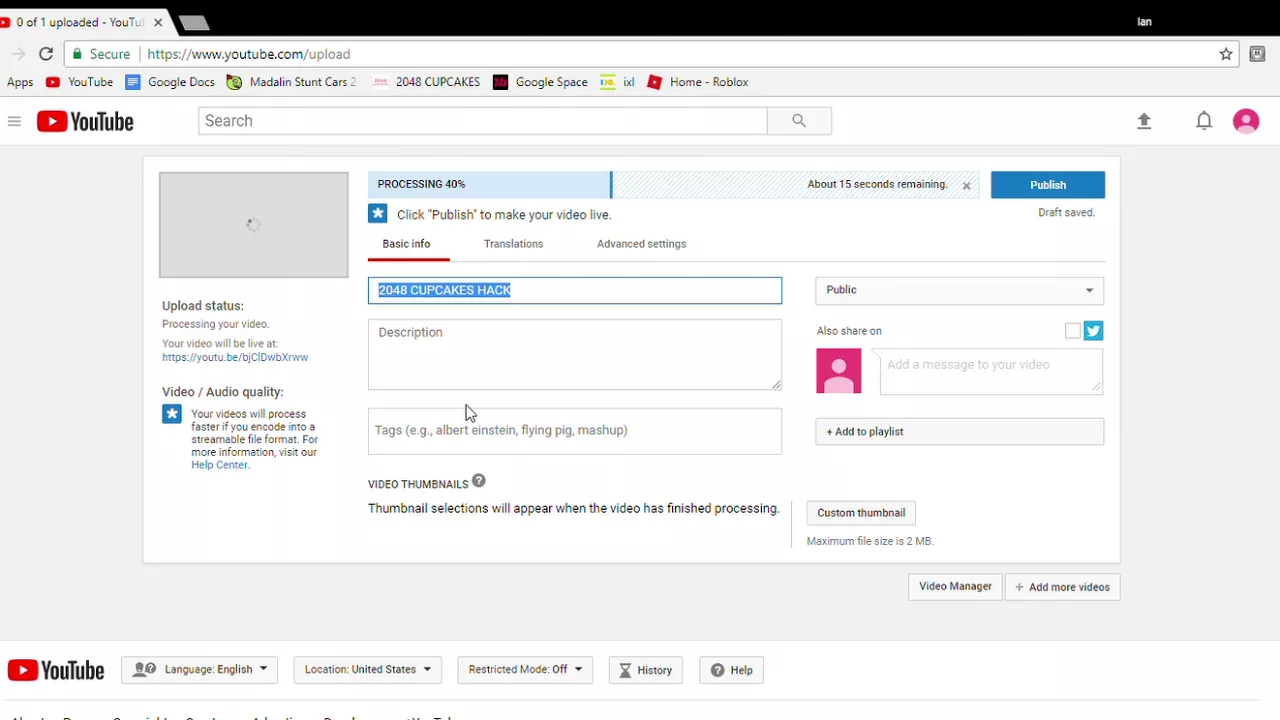The width and height of the screenshot is (1280, 720).
Task: Click the 'Draft saved.' status text
Action: pos(1066,213)
